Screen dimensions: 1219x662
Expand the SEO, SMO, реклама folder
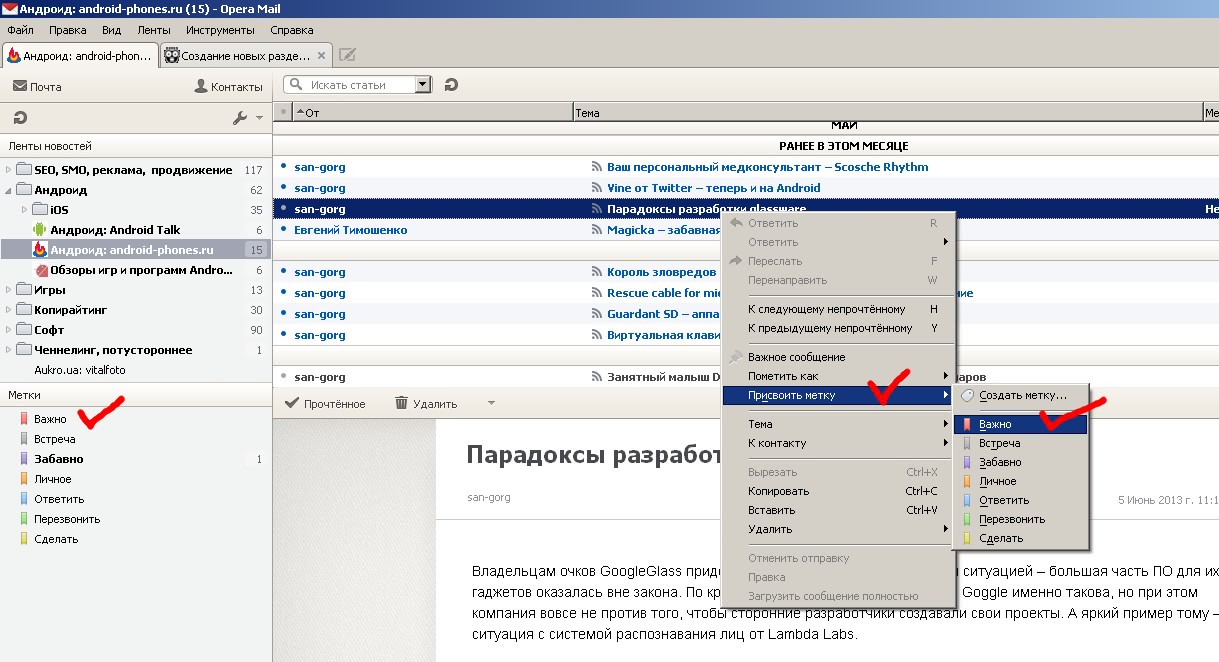(9, 170)
